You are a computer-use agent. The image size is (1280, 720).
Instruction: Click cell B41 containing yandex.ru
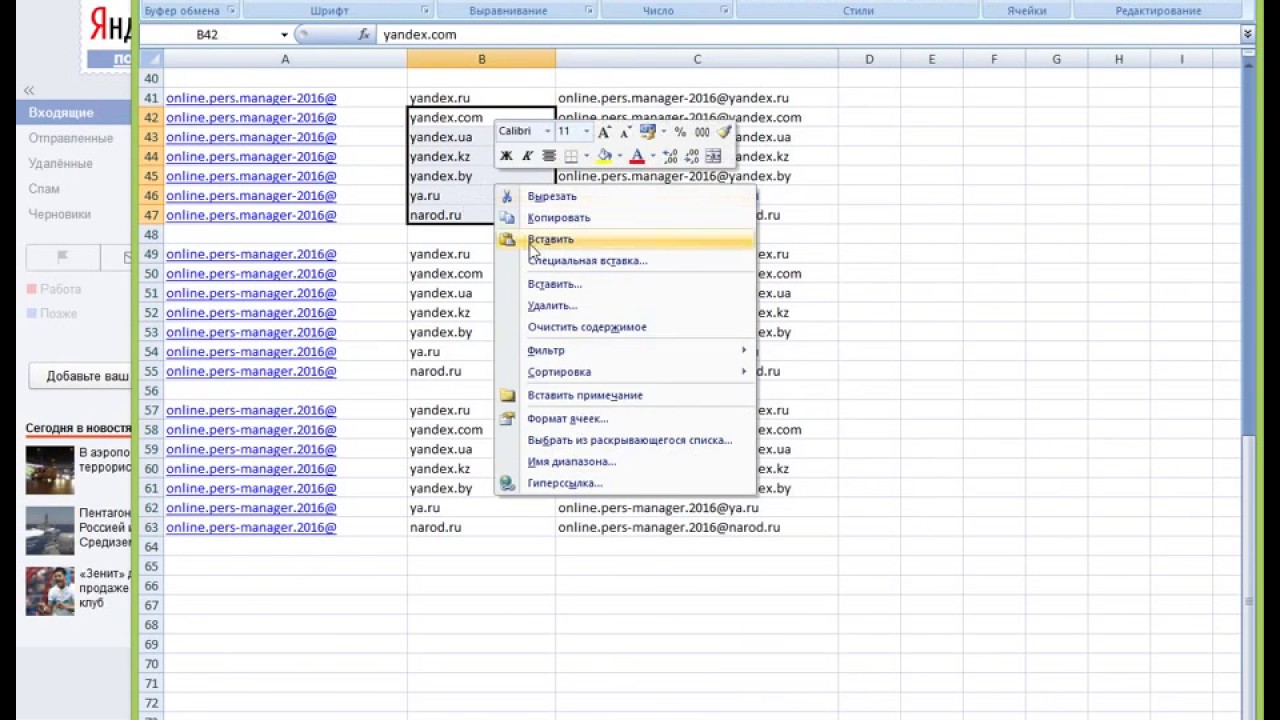[x=481, y=98]
